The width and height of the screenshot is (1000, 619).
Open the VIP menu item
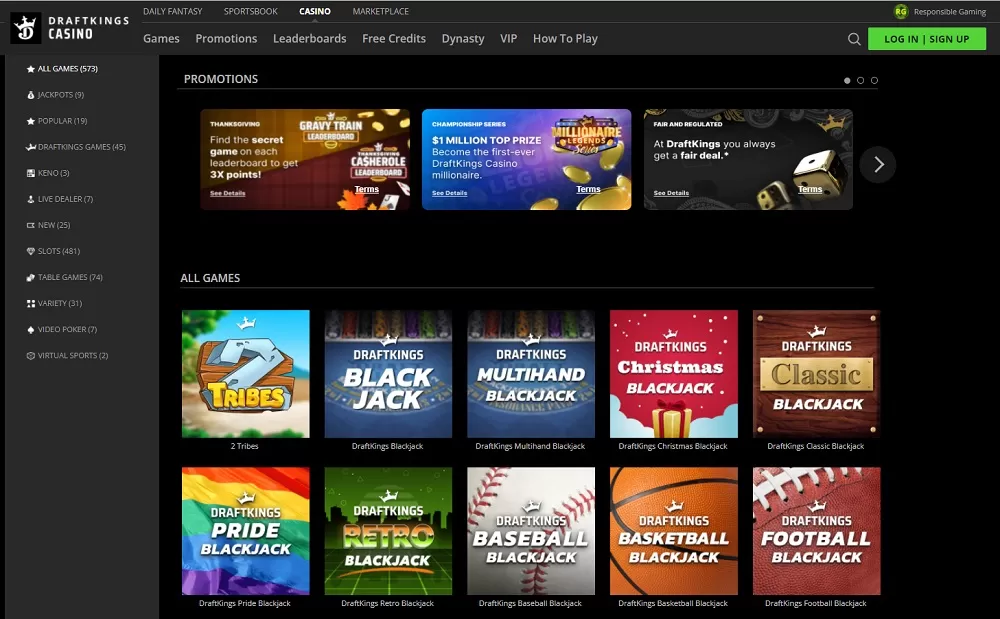508,39
